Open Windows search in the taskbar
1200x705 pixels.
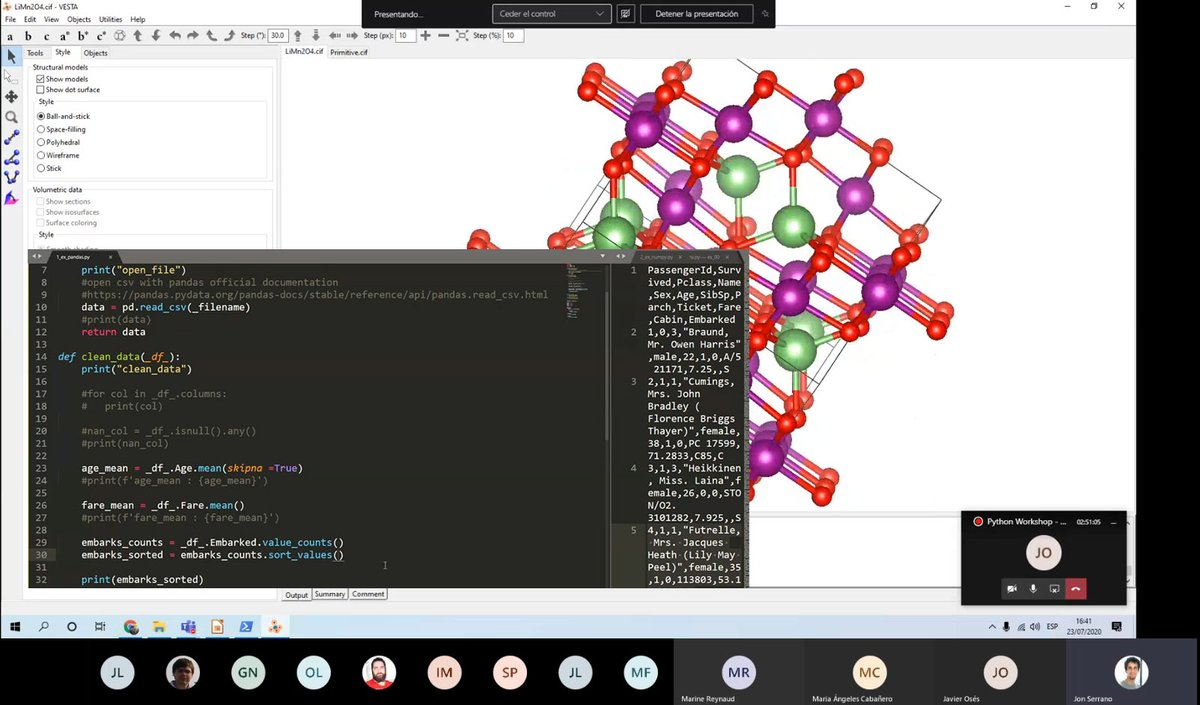point(44,627)
